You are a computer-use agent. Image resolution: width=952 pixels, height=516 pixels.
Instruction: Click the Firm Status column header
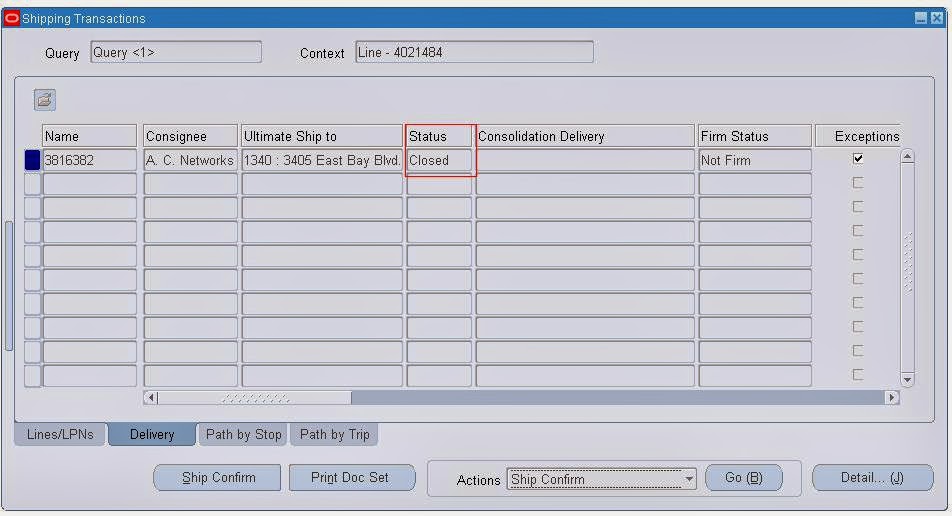coord(755,136)
